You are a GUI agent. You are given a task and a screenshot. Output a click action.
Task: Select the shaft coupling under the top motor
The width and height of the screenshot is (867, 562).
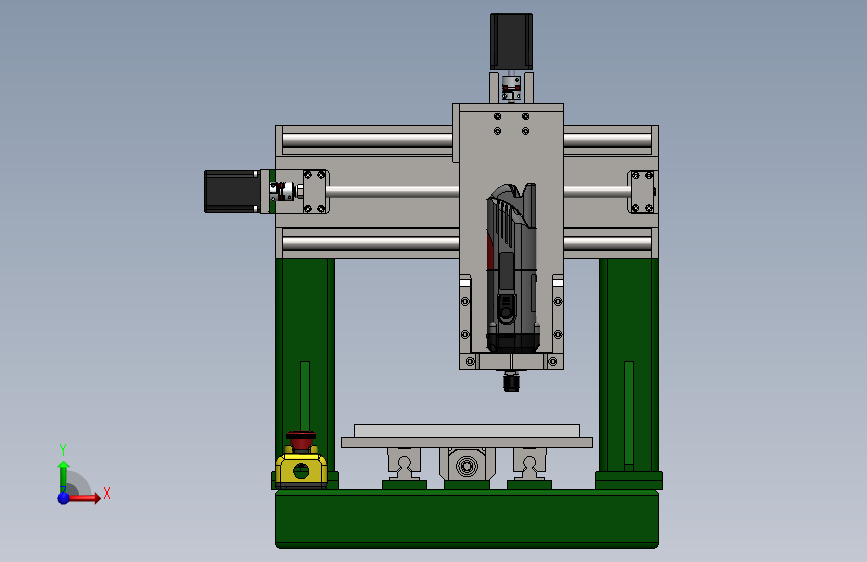tap(511, 89)
